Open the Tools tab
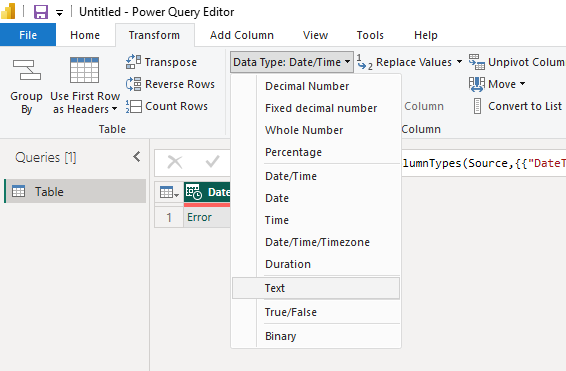Viewport: 566px width, 371px height. [370, 35]
